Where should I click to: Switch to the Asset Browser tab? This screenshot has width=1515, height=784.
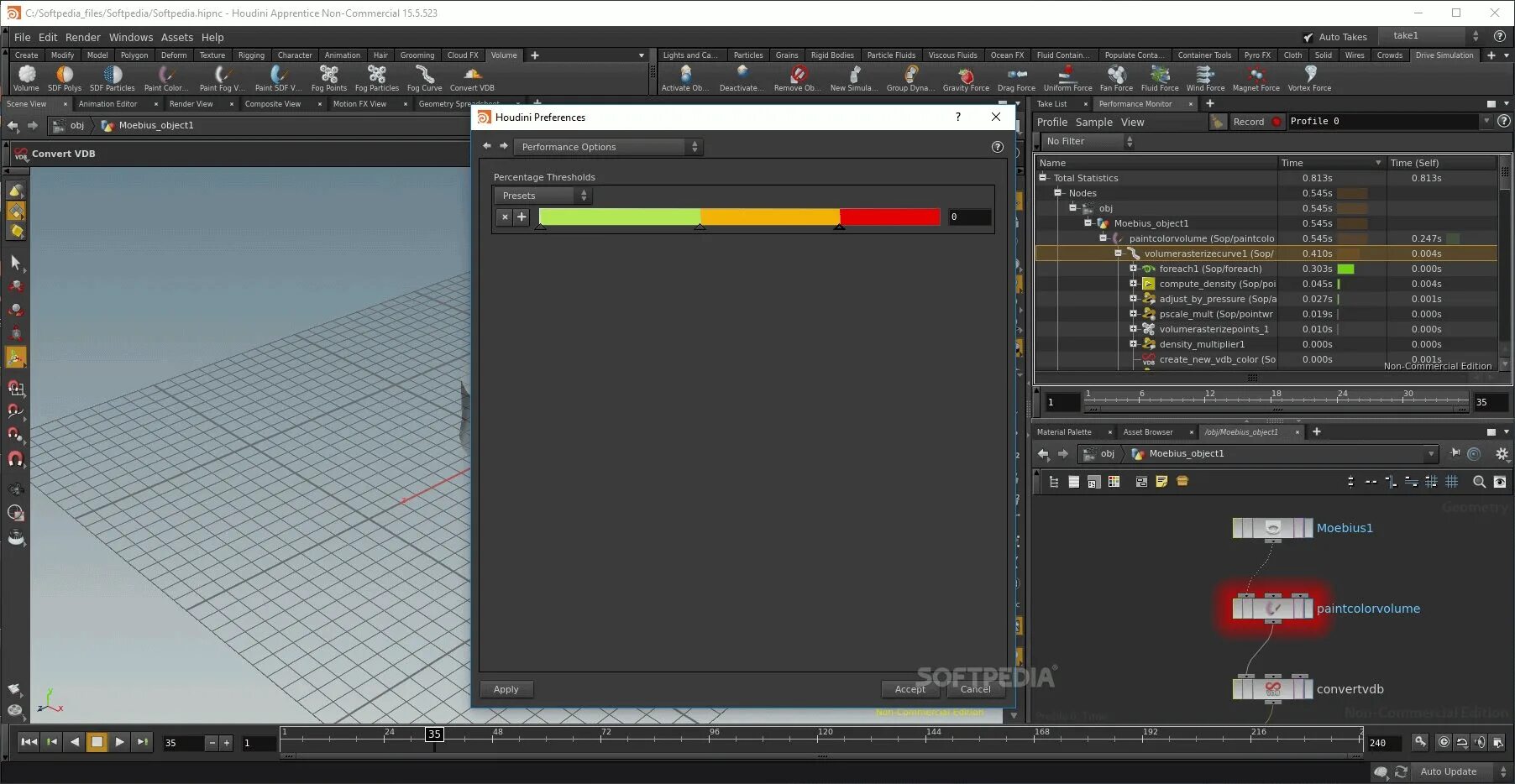click(1147, 431)
